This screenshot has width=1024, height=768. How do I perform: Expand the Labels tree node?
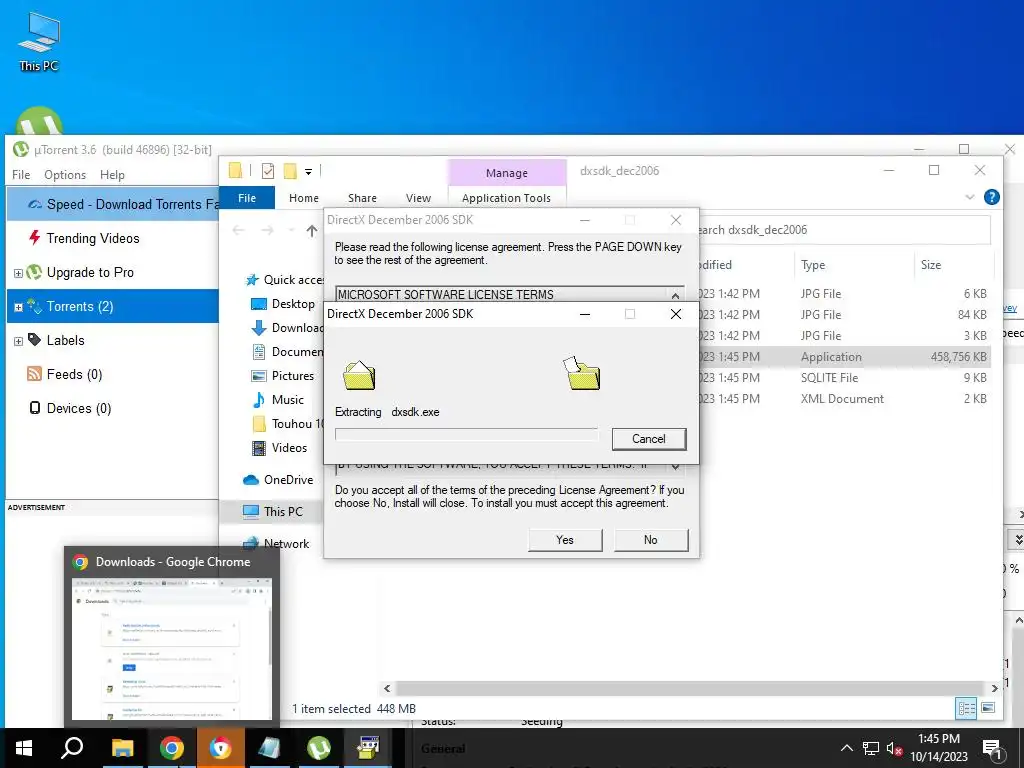[18, 341]
